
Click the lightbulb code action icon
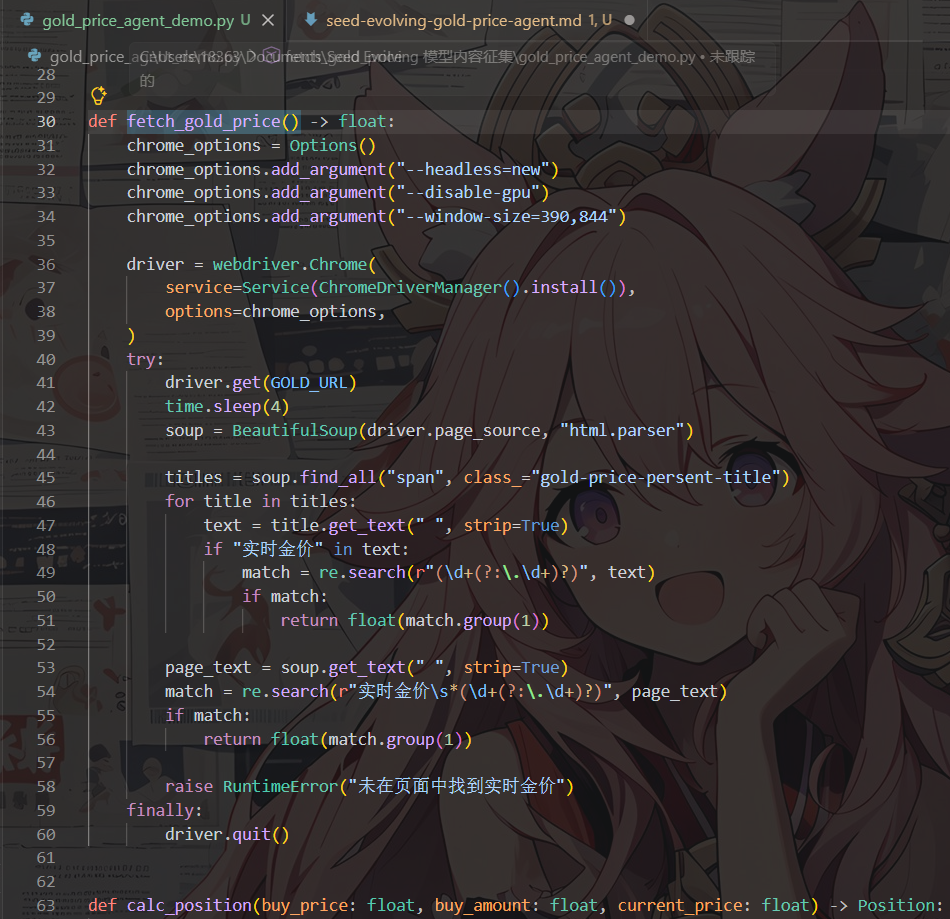(x=99, y=95)
